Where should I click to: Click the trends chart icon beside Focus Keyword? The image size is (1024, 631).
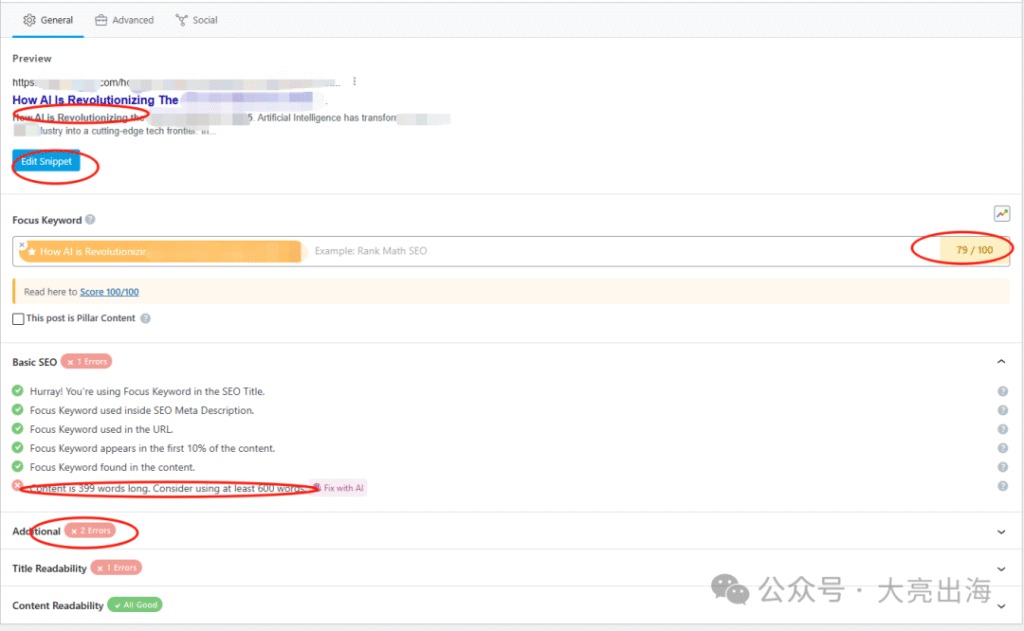click(x=1001, y=213)
